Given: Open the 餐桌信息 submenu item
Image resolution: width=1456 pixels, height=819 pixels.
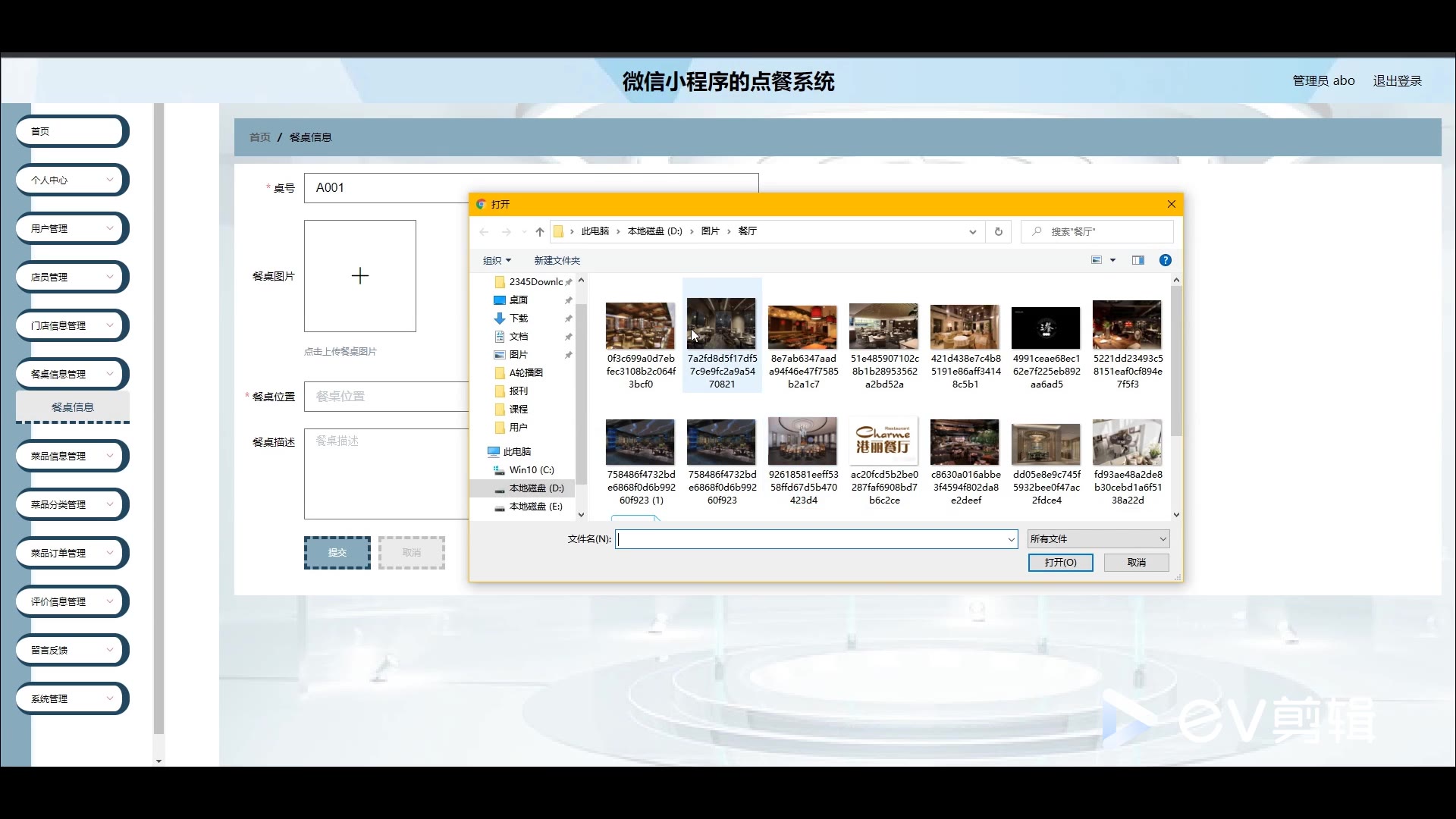Looking at the screenshot, I should 73,408.
